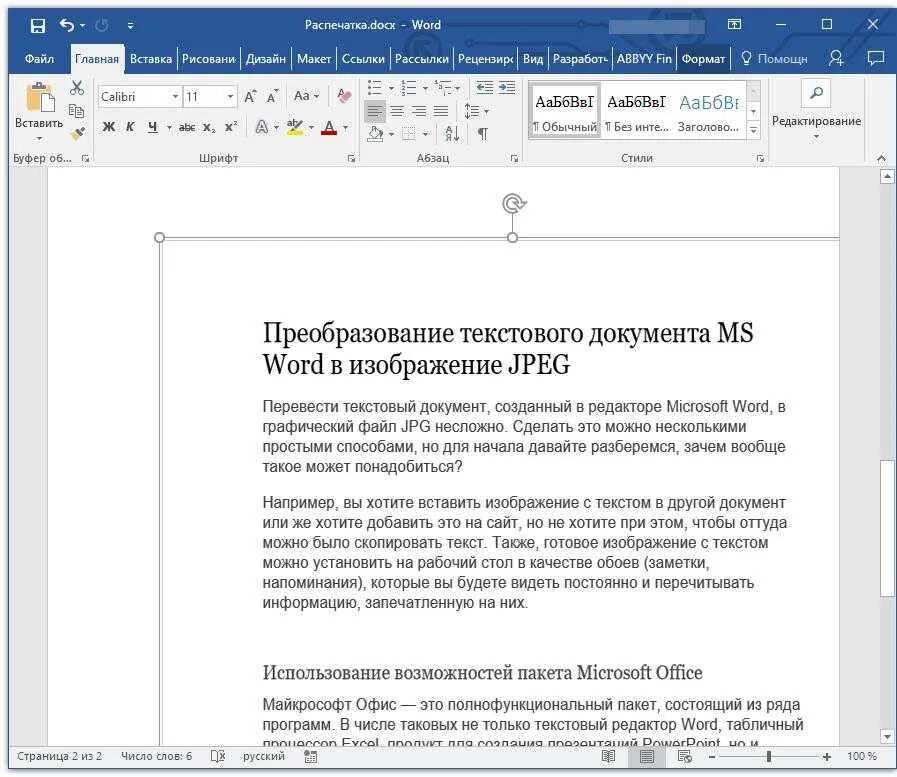Toggle underline Ч formatting
Screen dimensions: 897x777
pyautogui.click(x=152, y=127)
